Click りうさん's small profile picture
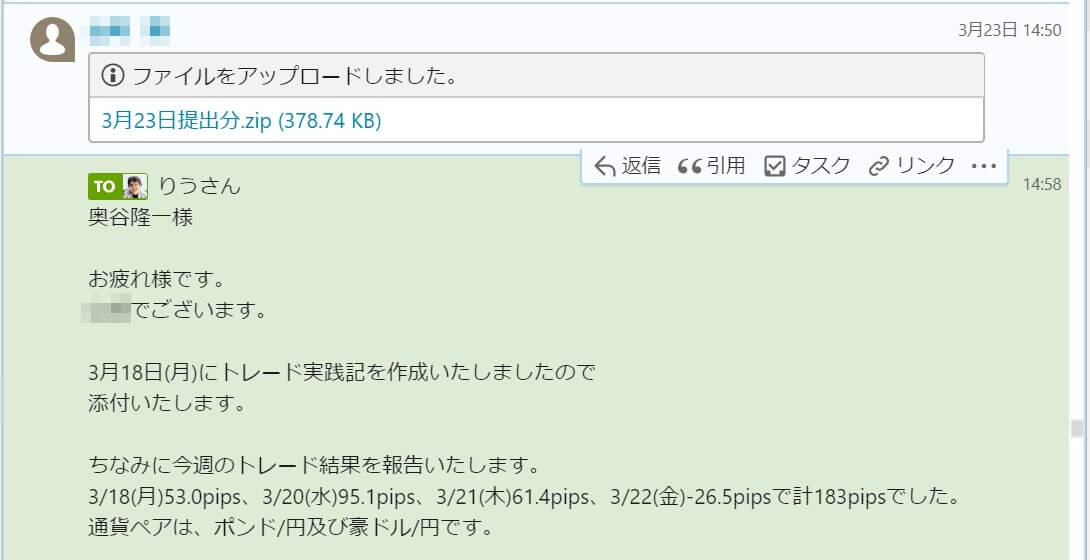Viewport: 1090px width, 560px height. click(x=136, y=186)
